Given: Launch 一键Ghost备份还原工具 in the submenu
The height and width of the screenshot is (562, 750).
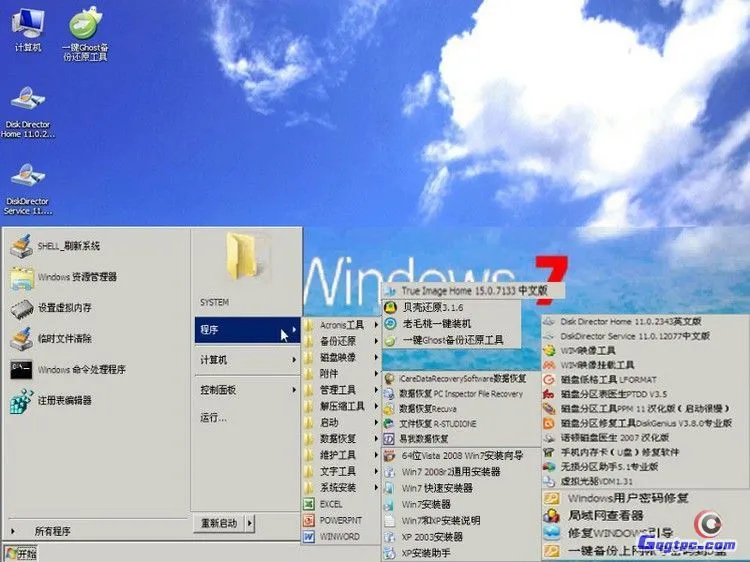Looking at the screenshot, I should coord(452,340).
